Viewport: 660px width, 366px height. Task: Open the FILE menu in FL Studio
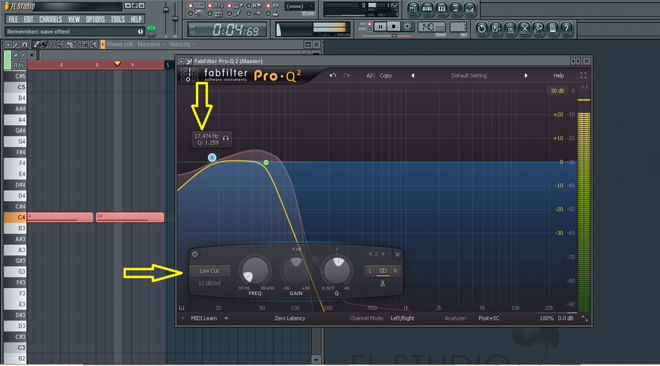(13, 19)
